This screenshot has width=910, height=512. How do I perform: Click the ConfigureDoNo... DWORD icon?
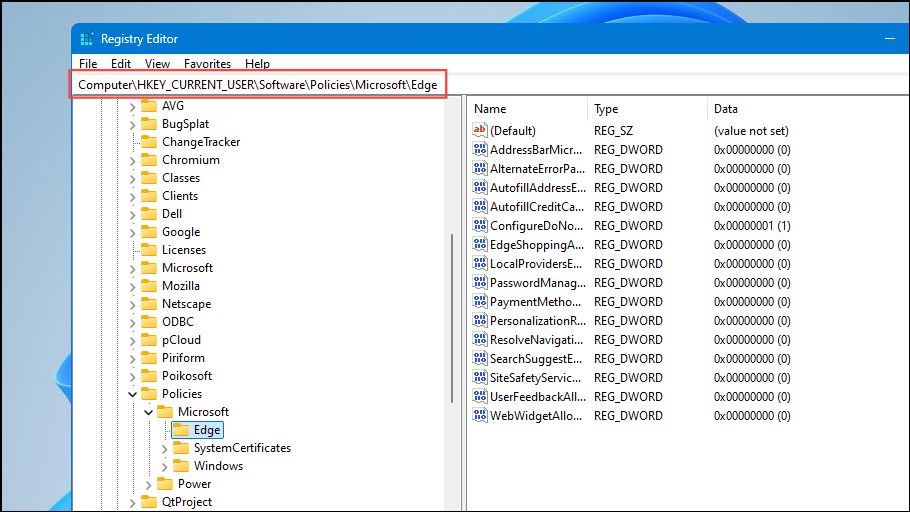[x=479, y=225]
